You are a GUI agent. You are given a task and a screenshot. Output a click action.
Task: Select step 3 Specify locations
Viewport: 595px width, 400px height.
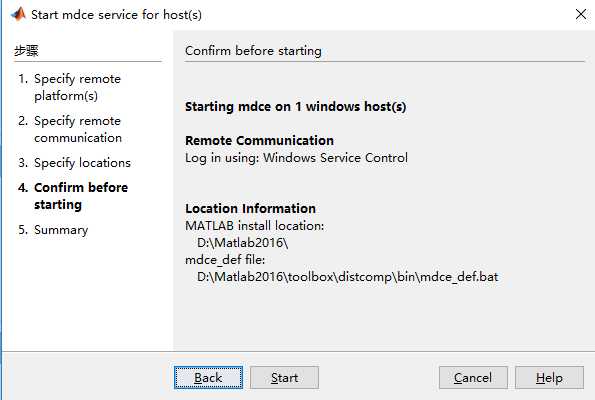74,163
